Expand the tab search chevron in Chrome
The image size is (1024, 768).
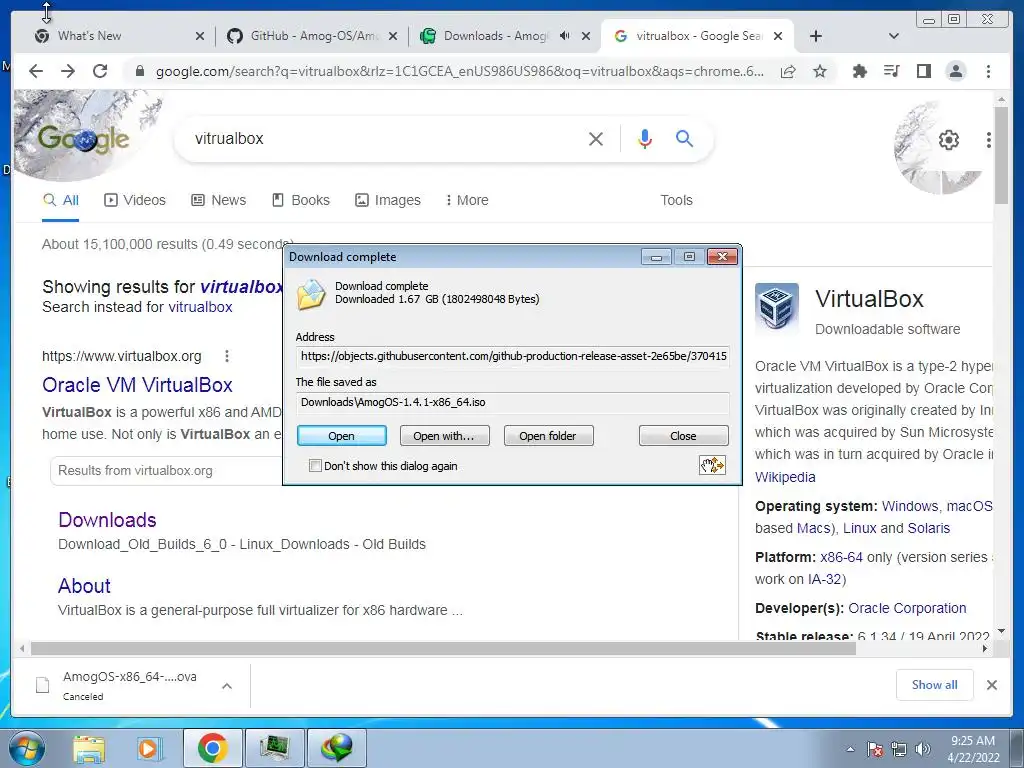click(894, 36)
